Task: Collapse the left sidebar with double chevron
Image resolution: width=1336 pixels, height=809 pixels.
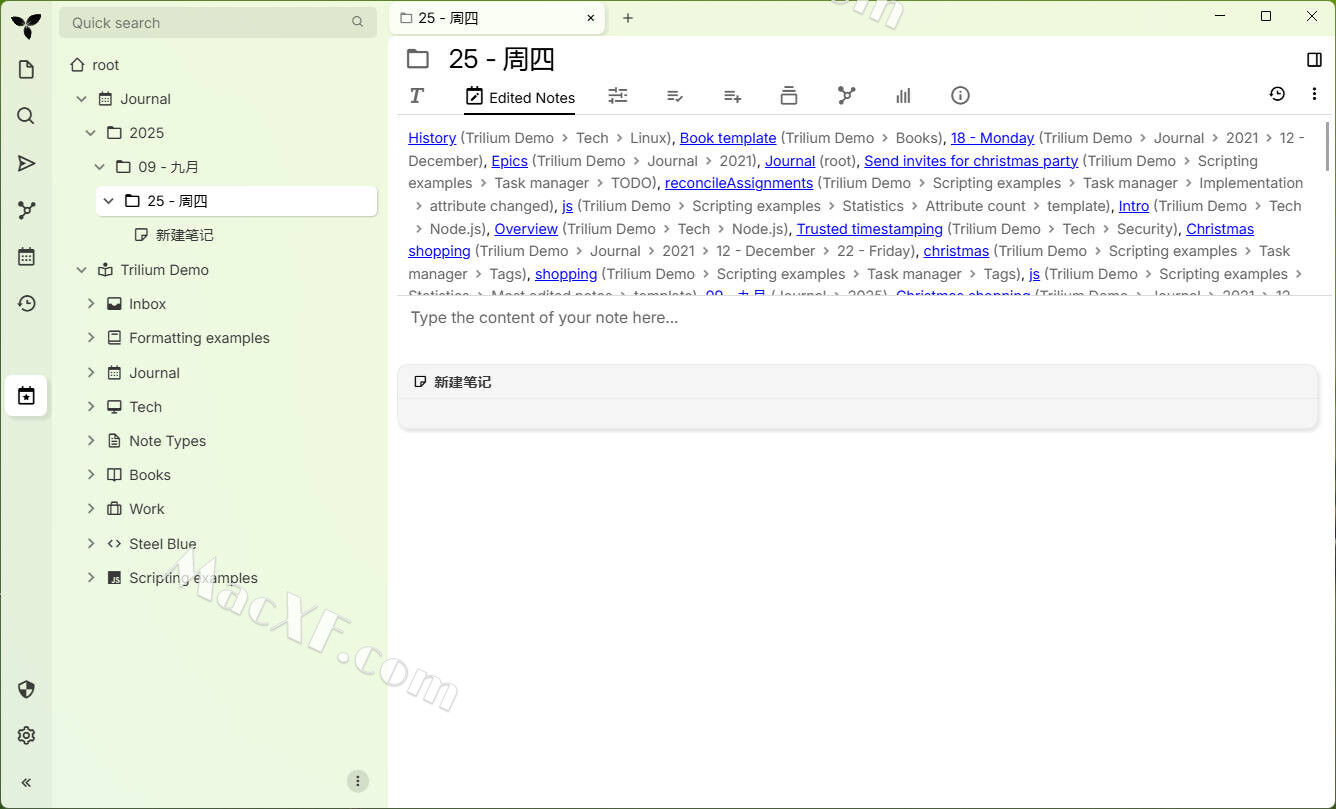Action: coord(26,783)
